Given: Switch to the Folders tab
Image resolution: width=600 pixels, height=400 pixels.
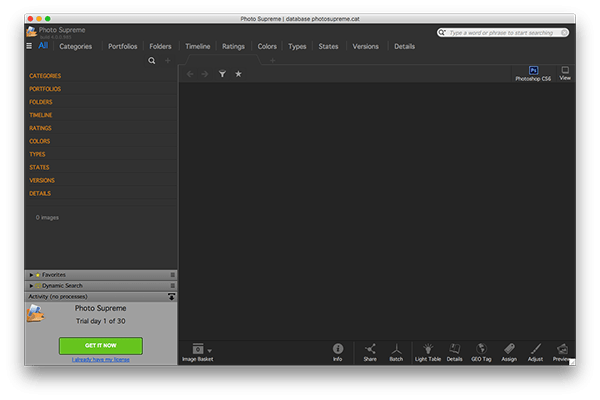Looking at the screenshot, I should tap(160, 46).
